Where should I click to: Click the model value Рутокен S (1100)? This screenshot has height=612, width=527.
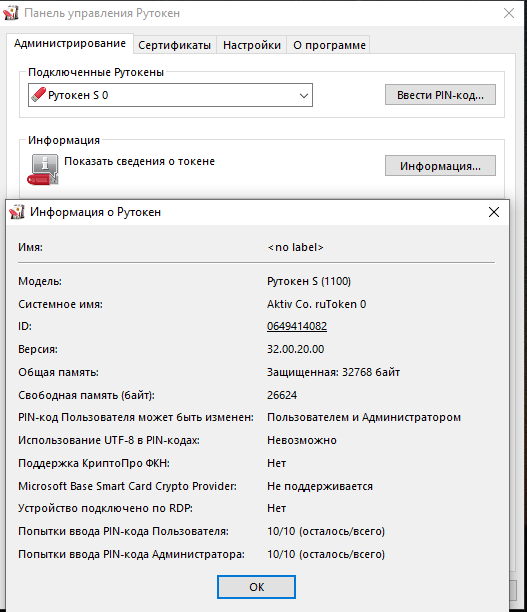pos(309,281)
